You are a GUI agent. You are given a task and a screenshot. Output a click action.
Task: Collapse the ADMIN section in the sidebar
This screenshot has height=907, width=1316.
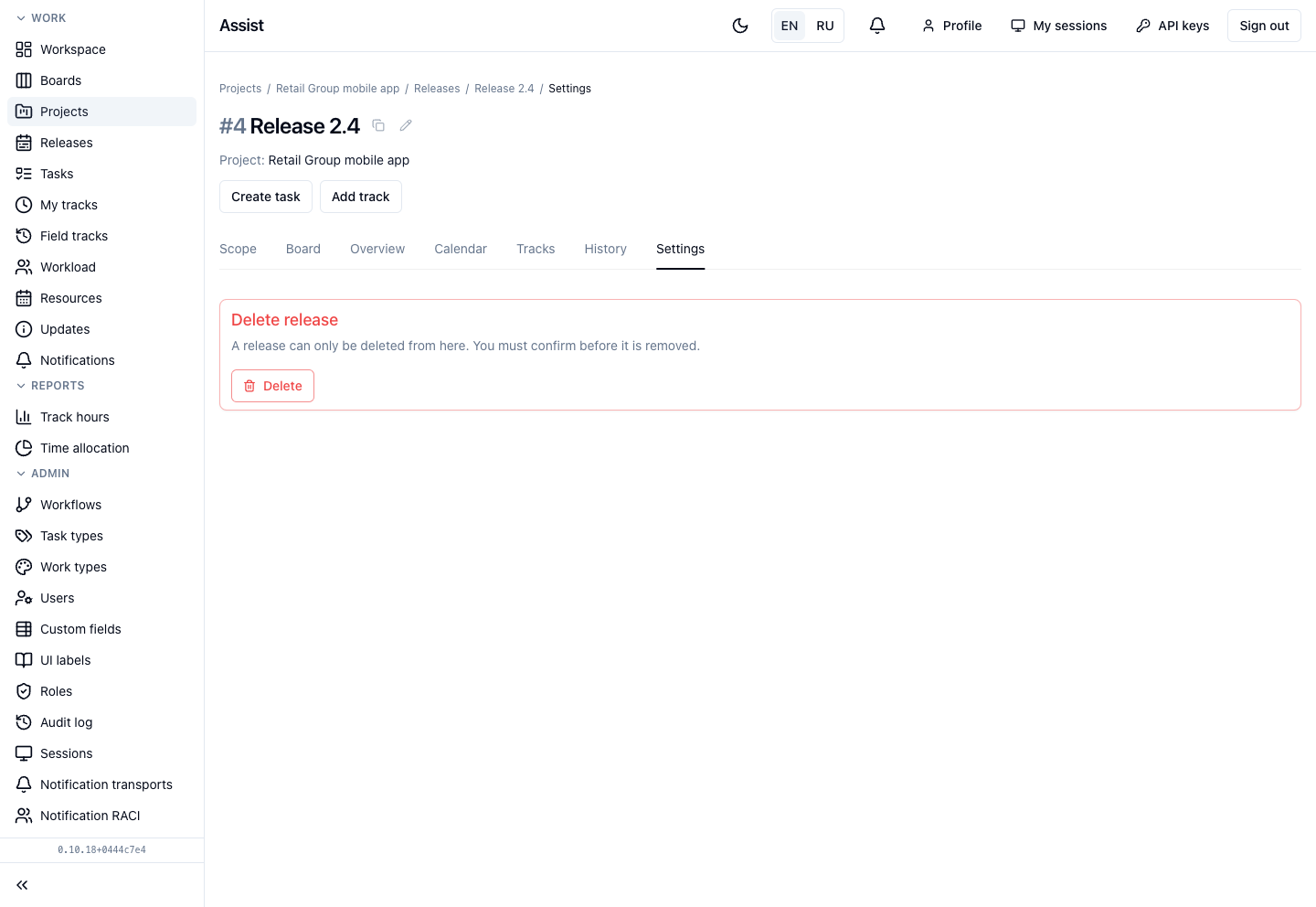pyautogui.click(x=43, y=474)
